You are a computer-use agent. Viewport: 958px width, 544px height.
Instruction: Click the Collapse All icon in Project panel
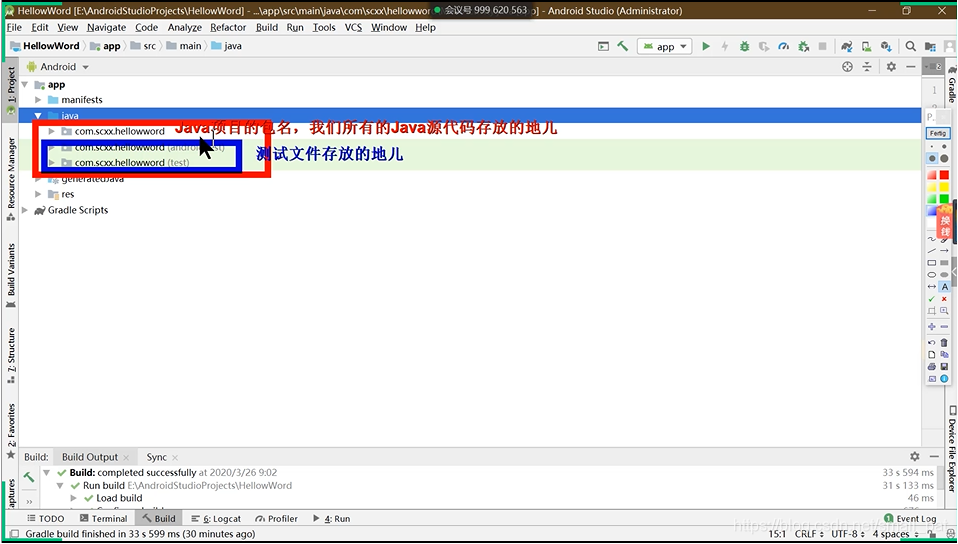click(867, 67)
